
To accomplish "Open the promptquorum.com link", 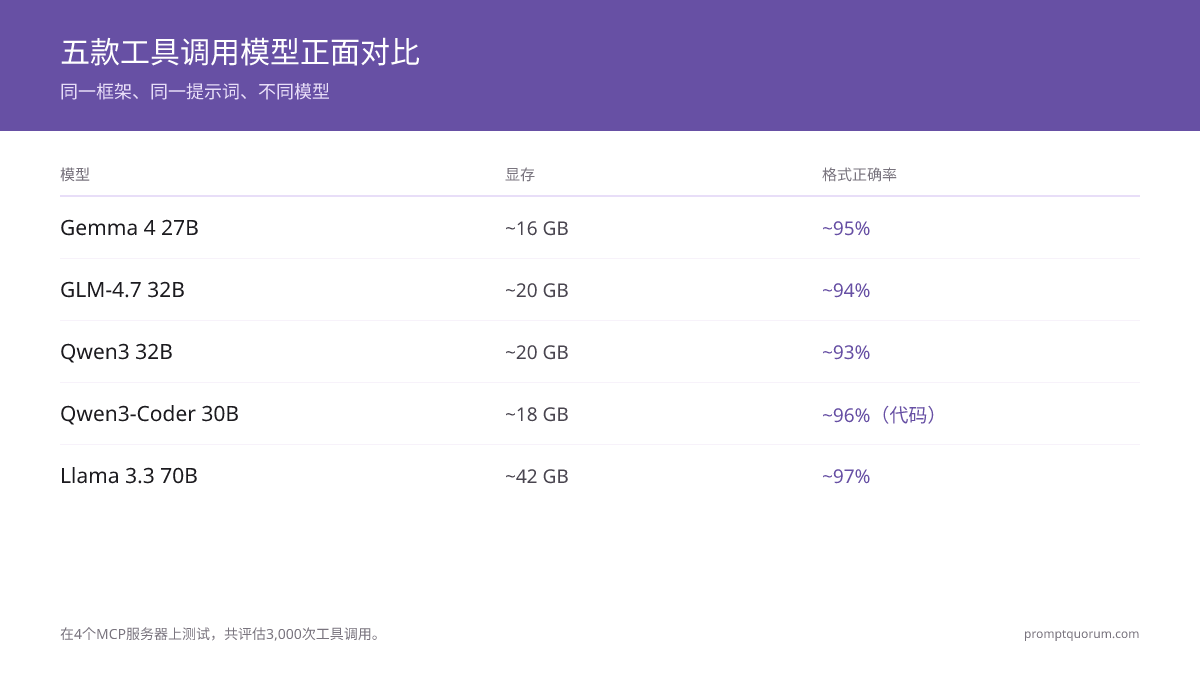I will tap(1082, 634).
